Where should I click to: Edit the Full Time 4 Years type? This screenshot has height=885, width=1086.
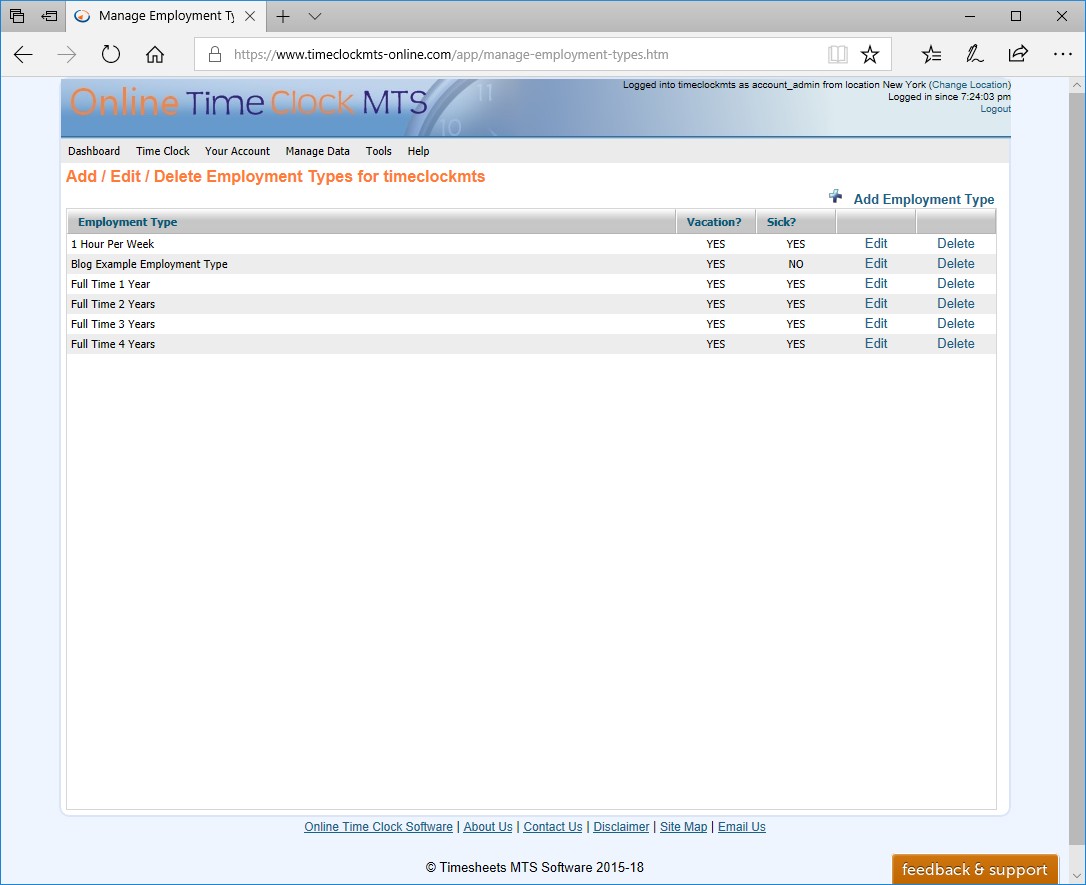click(x=876, y=344)
